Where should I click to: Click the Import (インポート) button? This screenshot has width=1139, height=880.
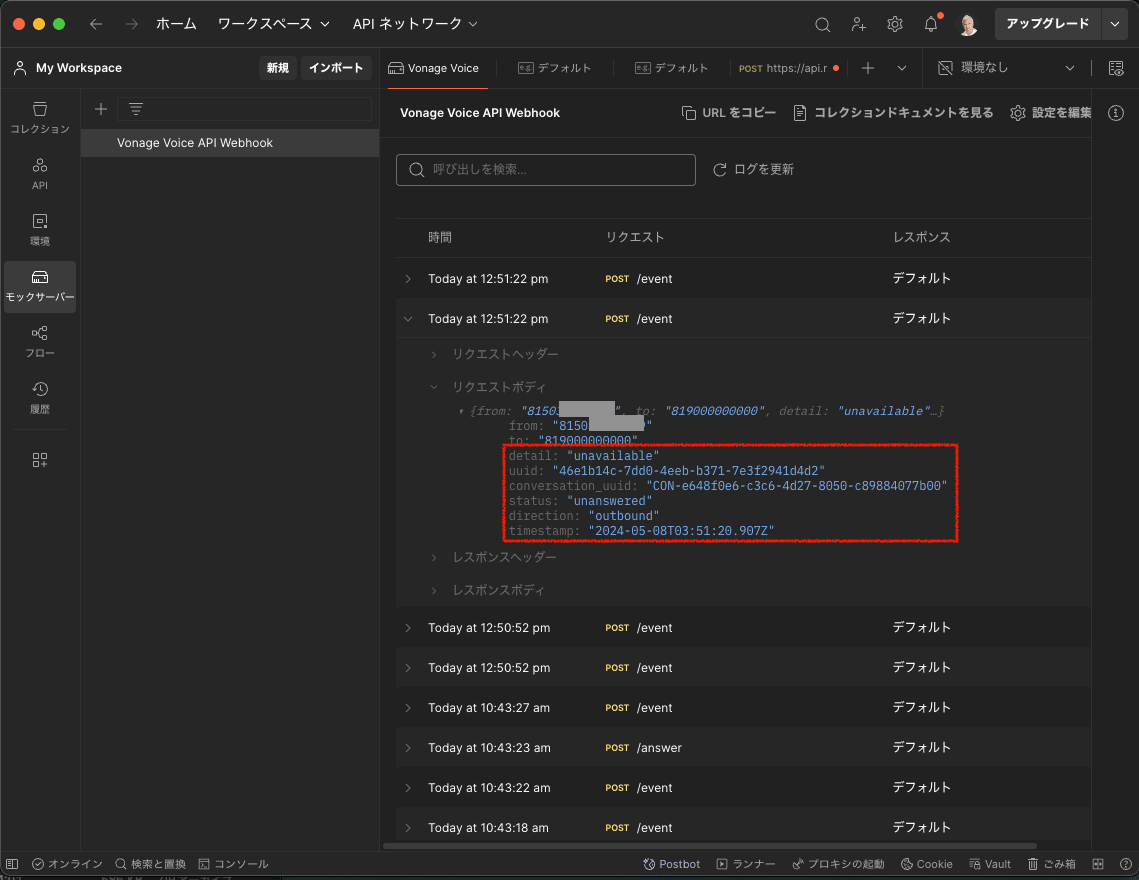click(336, 68)
